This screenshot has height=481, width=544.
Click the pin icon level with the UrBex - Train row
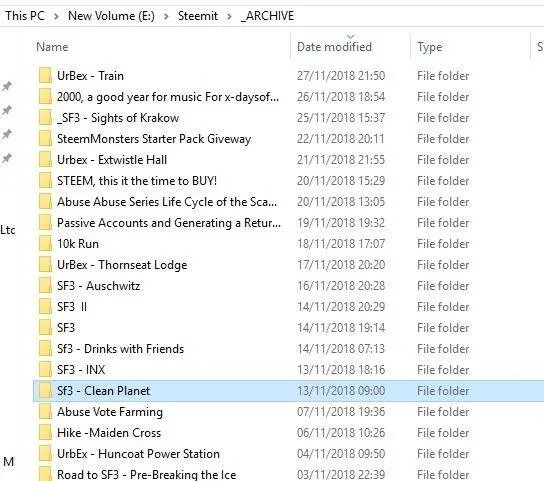pyautogui.click(x=7, y=86)
